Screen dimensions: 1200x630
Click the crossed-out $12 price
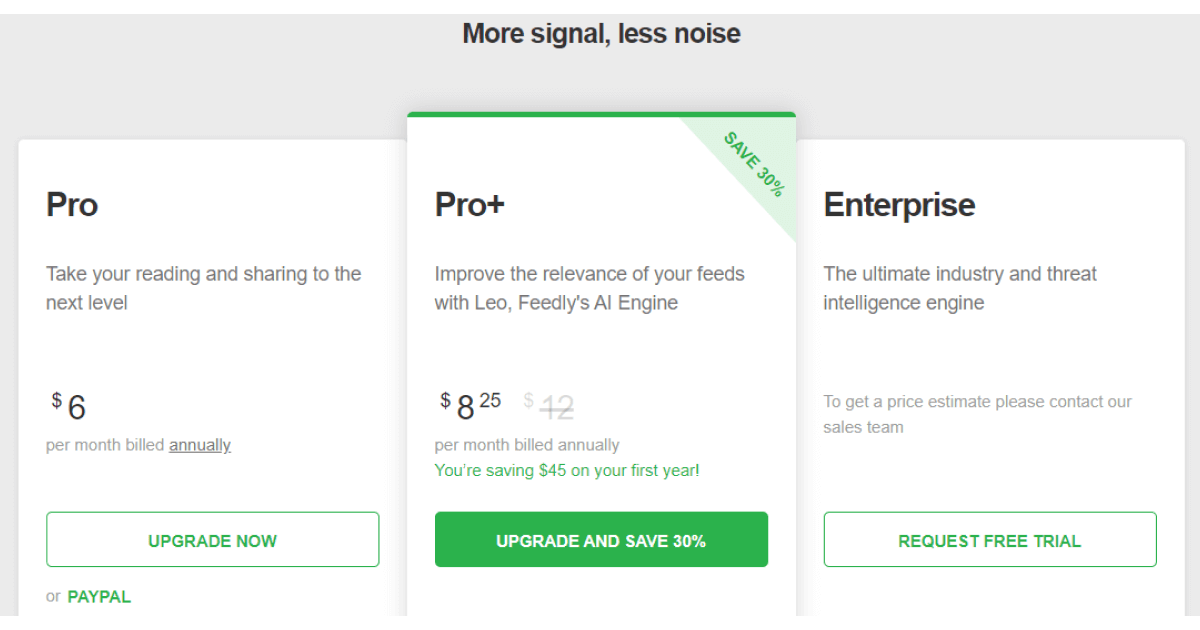click(549, 406)
